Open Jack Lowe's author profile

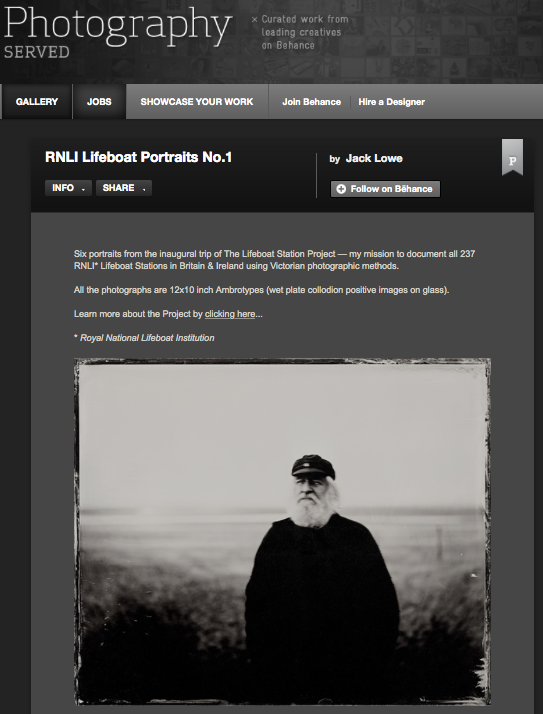pos(374,158)
